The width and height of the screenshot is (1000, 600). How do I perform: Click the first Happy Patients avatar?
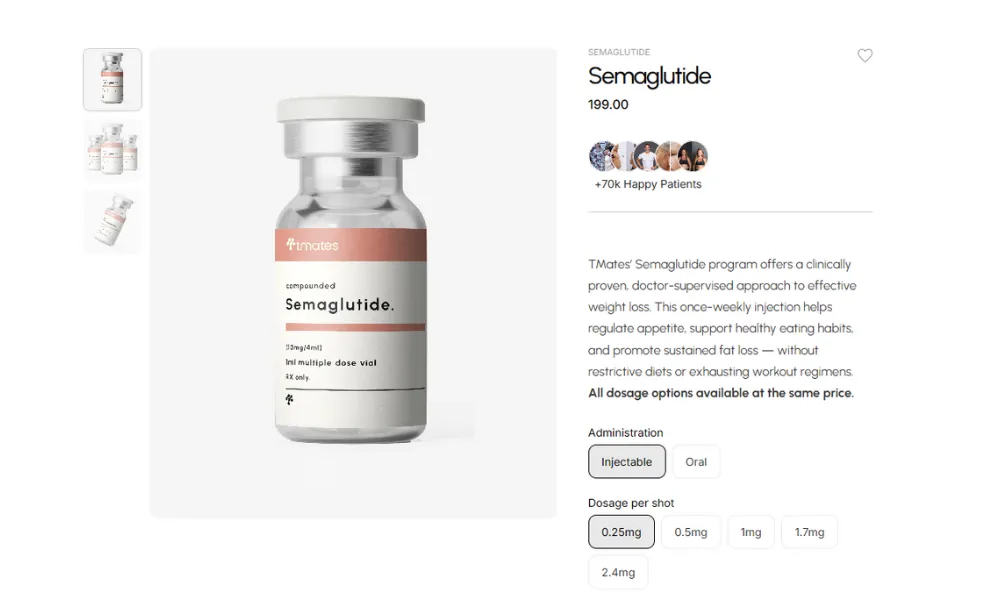[601, 156]
